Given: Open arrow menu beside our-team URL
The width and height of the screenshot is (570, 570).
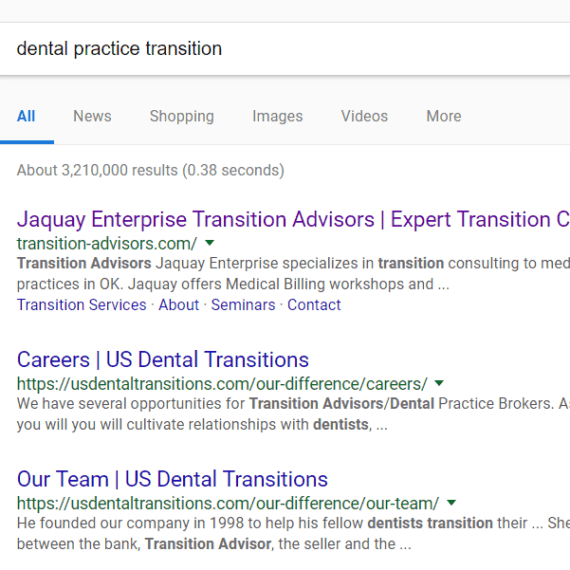Looking at the screenshot, I should [x=451, y=503].
